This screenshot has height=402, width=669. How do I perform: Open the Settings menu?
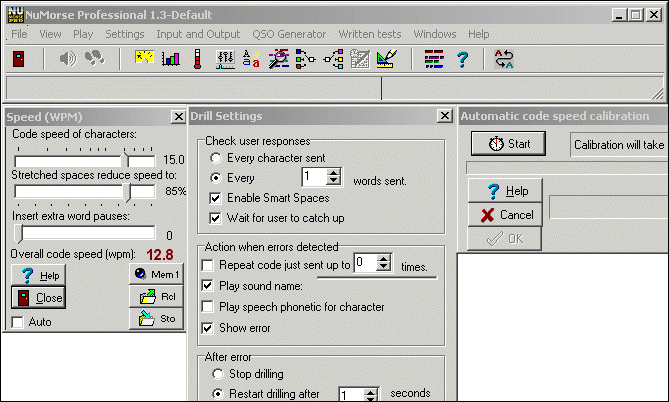125,34
